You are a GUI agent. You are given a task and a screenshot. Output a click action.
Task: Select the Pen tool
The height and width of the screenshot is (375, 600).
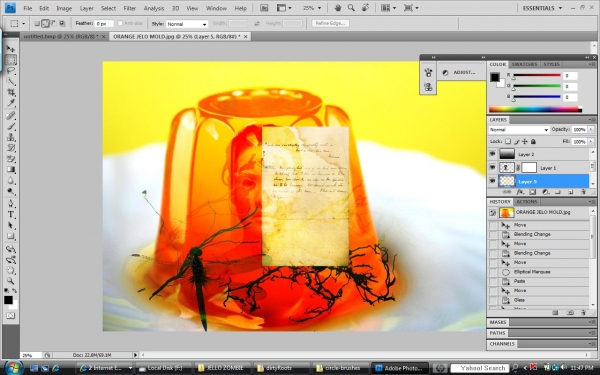coord(10,204)
